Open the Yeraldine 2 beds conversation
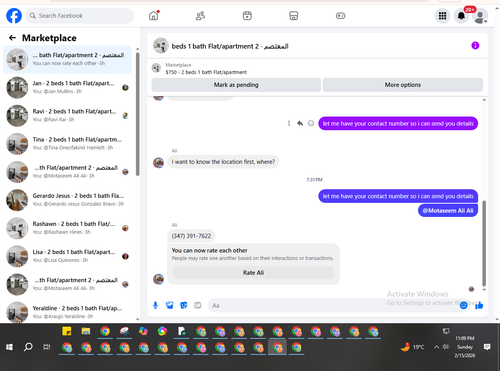 click(x=68, y=312)
